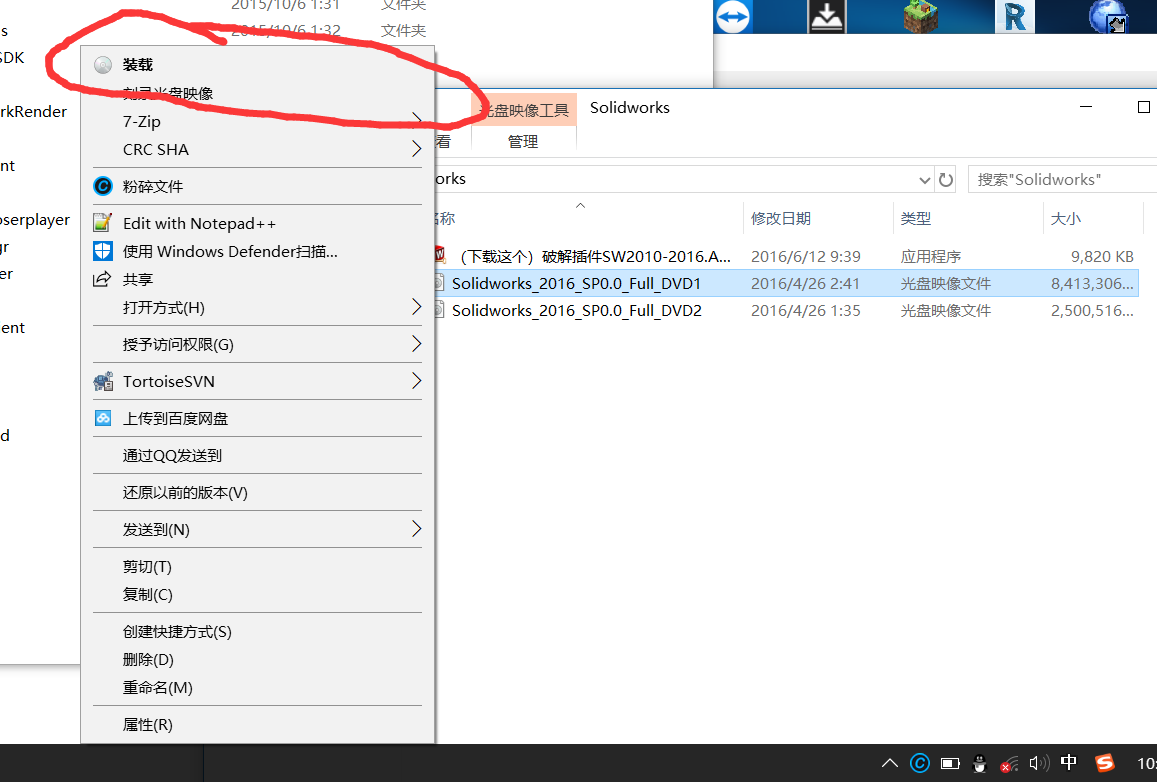This screenshot has height=782, width=1157.
Task: Expand the 打开方式(H) submenu arrow
Action: [416, 307]
